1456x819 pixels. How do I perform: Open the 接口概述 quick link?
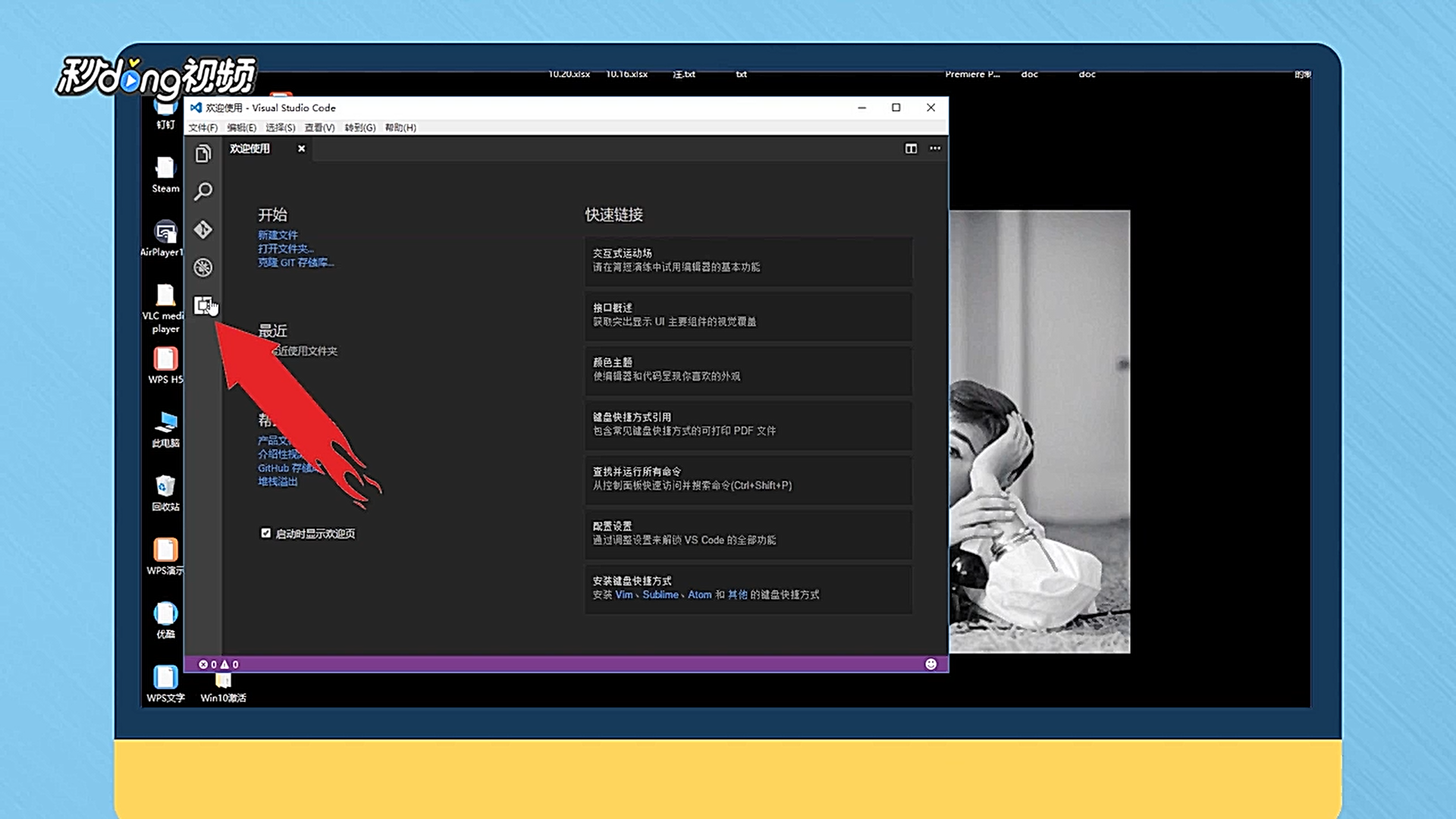tap(748, 315)
